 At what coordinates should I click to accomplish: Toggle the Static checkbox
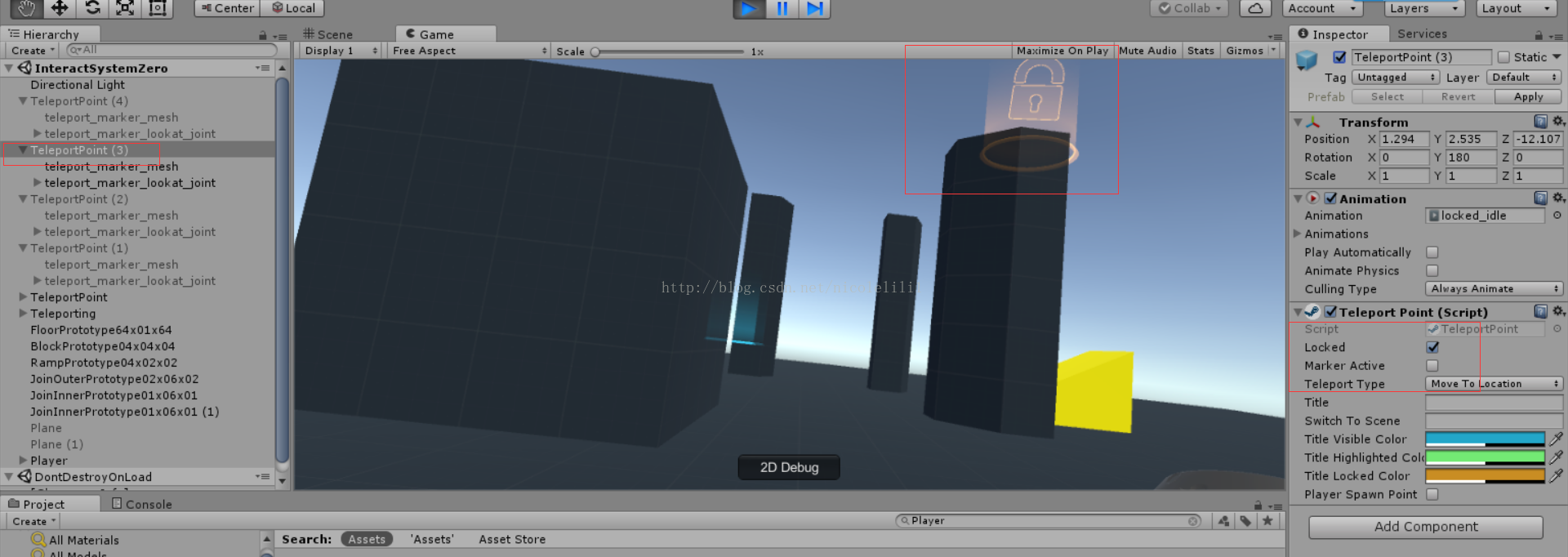1503,57
